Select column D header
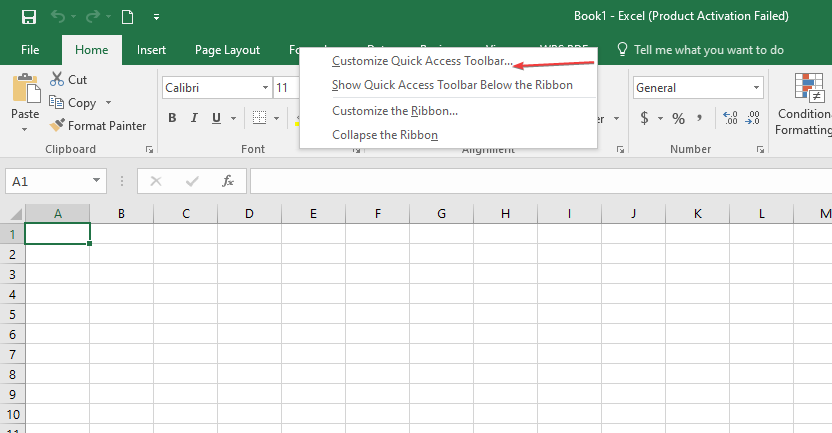832x433 pixels. (249, 213)
